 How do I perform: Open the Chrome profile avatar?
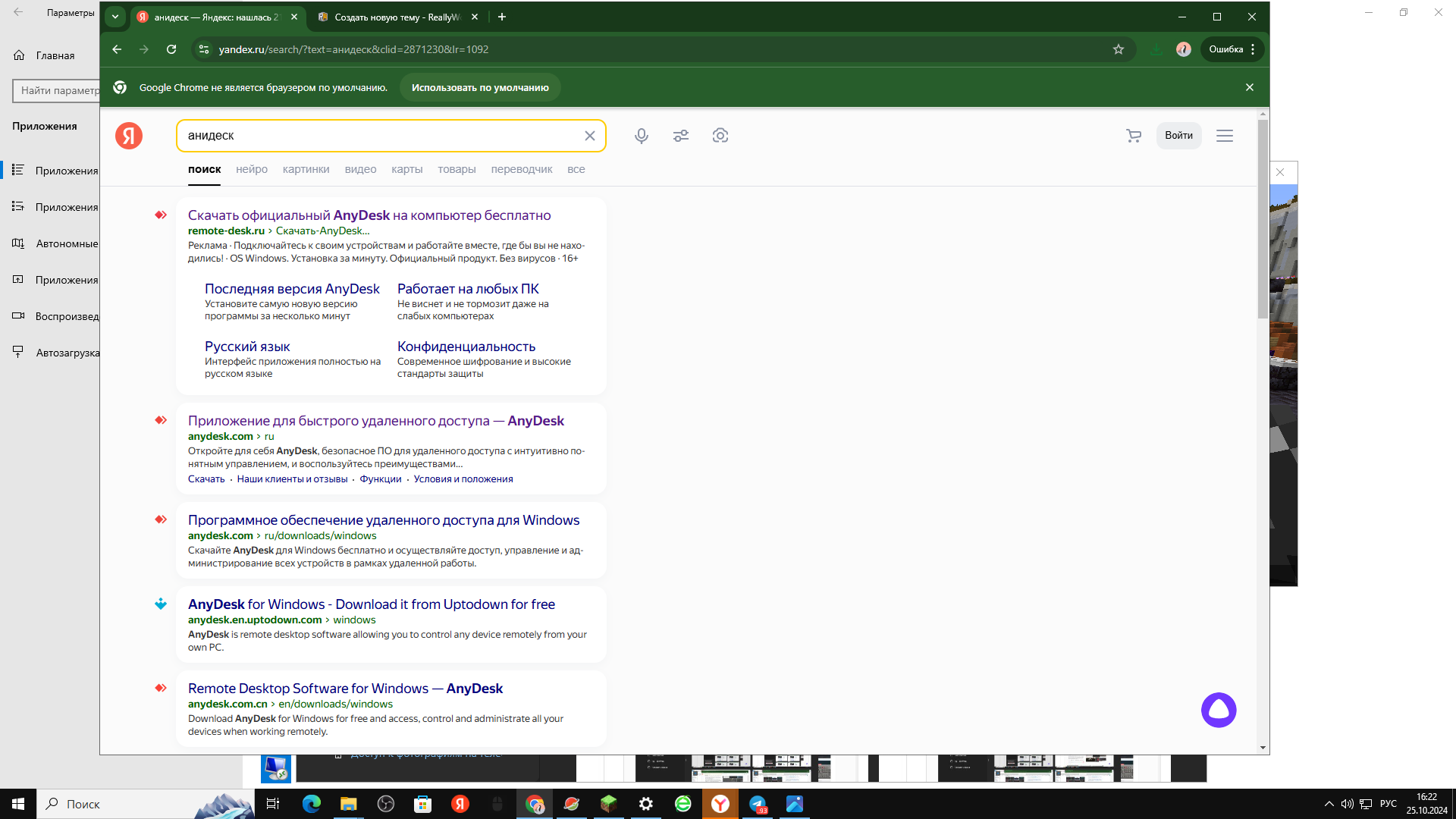coord(1184,49)
